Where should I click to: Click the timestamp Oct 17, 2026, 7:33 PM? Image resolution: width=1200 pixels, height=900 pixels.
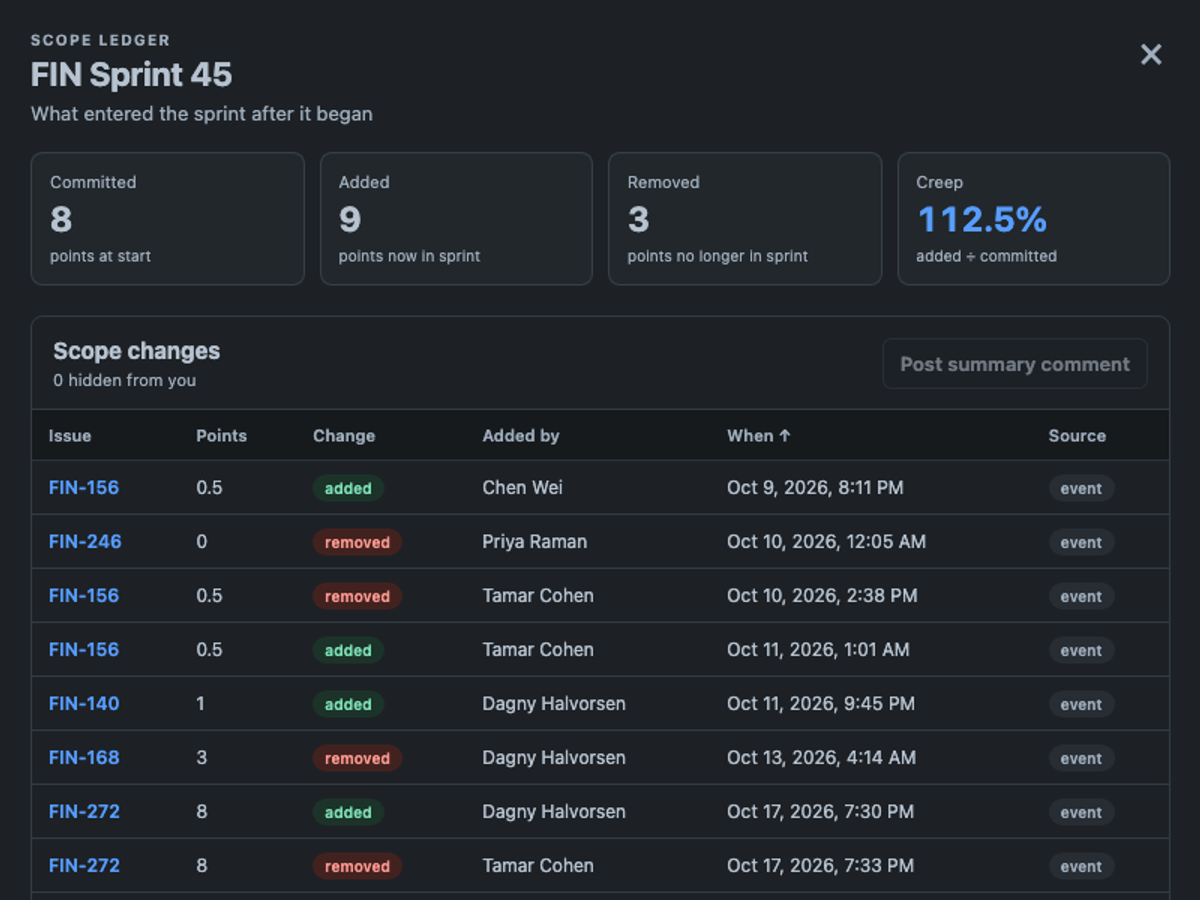point(820,866)
